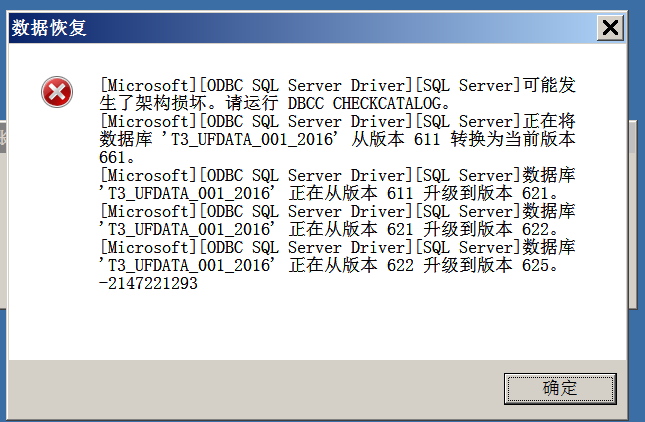Close the 数据恢复 dialog window
The width and height of the screenshot is (645, 422).
[610, 28]
